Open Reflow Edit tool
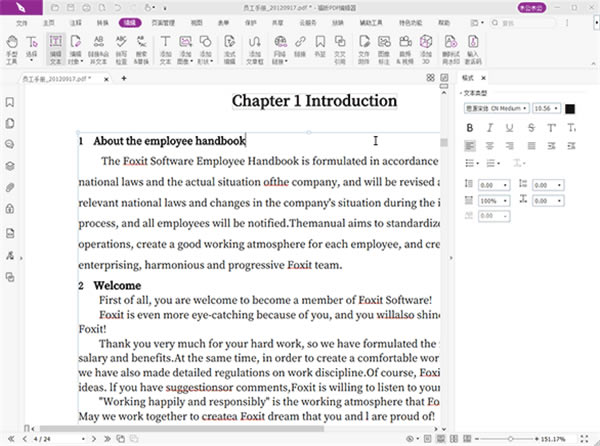 230,50
